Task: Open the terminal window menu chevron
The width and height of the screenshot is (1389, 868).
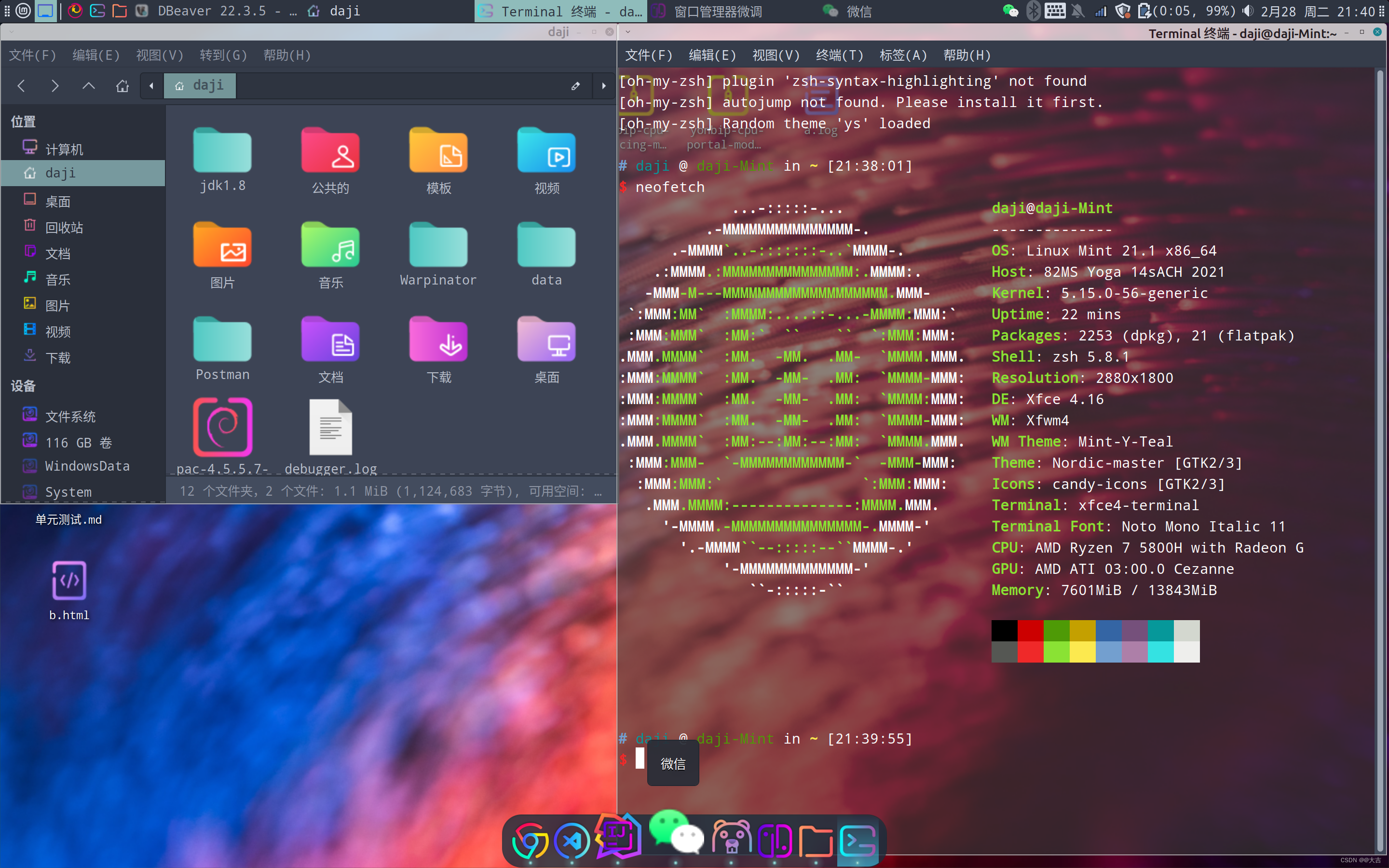Action: 628,32
